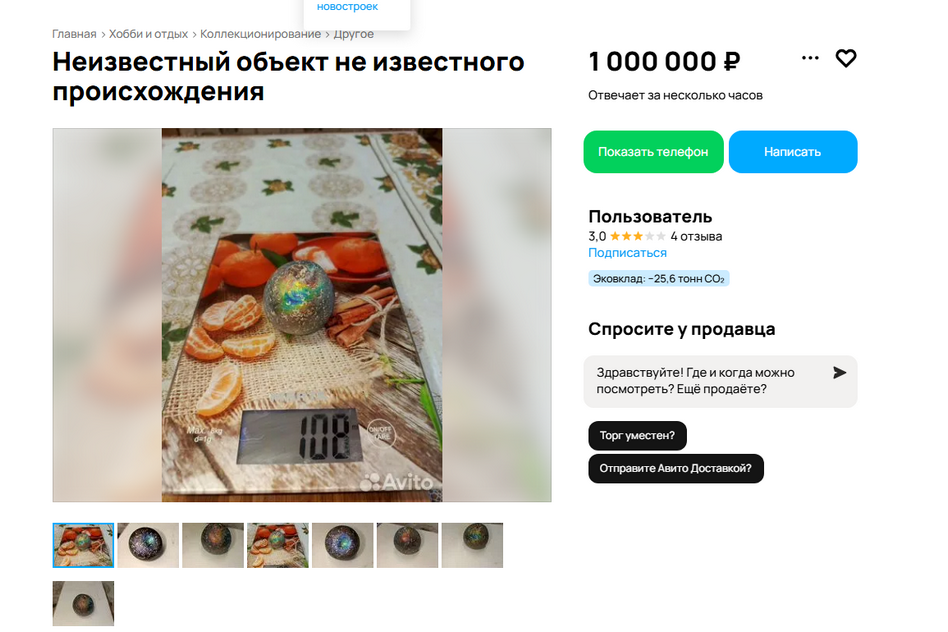This screenshot has height=632, width=948.
Task: Open the Главная breadcrumb link
Action: pyautogui.click(x=74, y=34)
